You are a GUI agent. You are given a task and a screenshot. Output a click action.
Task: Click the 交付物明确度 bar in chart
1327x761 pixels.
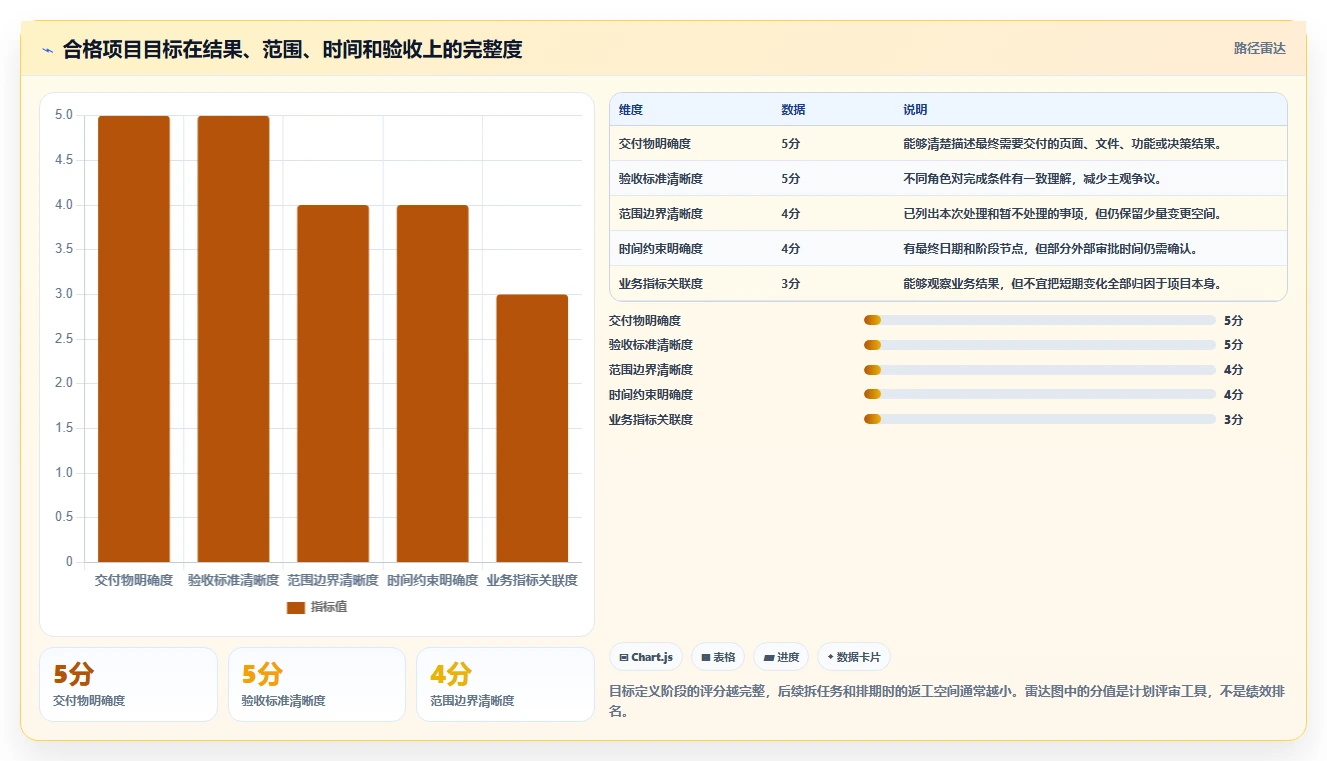(x=134, y=339)
